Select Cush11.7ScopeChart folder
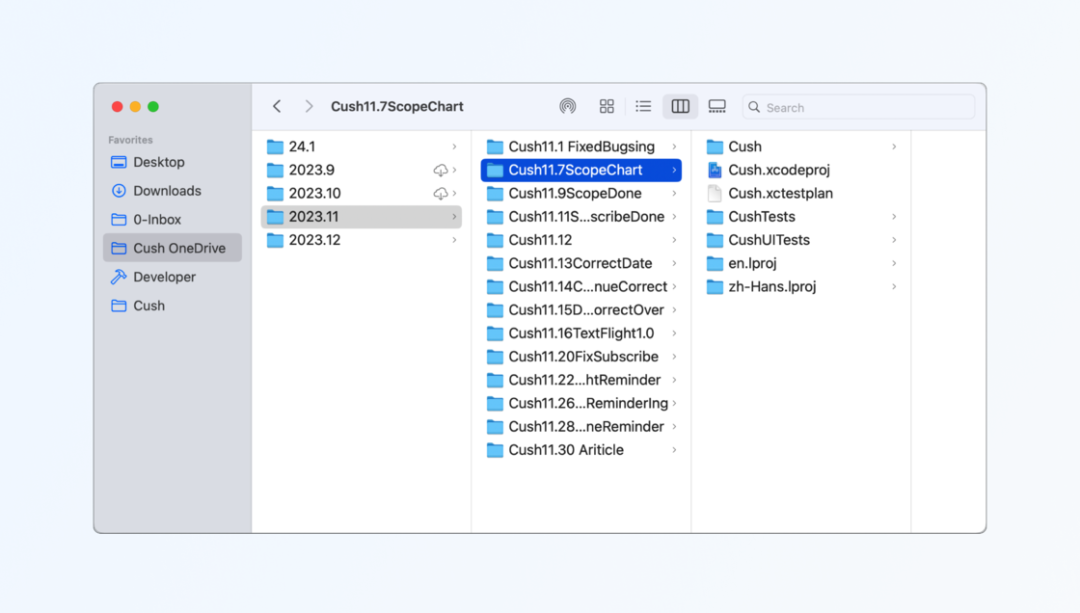 (x=581, y=170)
